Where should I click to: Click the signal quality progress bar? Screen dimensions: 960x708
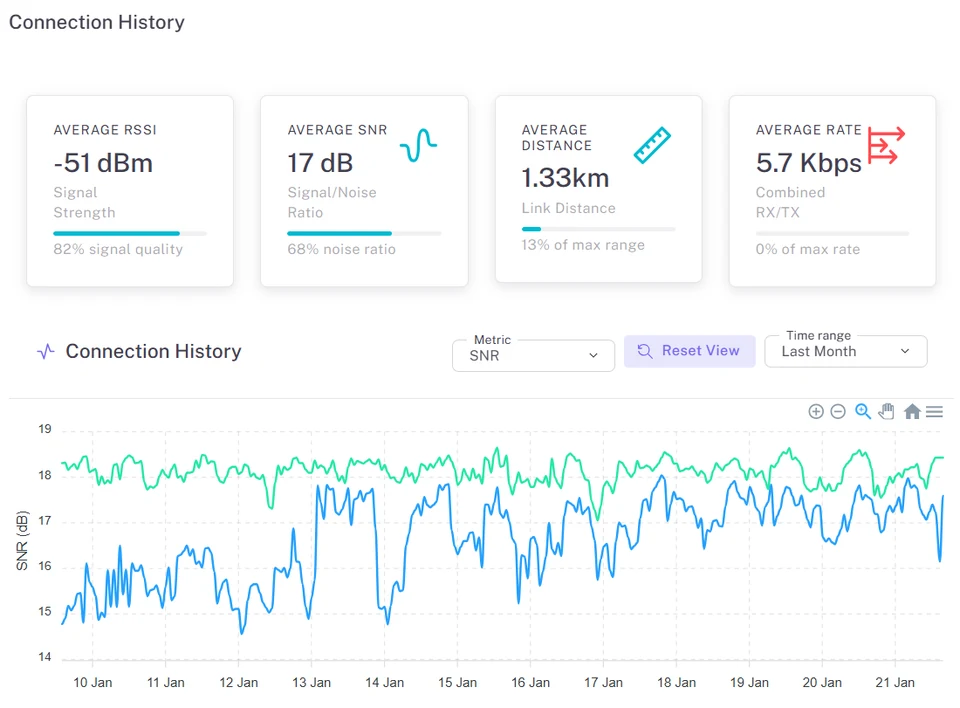tap(130, 233)
